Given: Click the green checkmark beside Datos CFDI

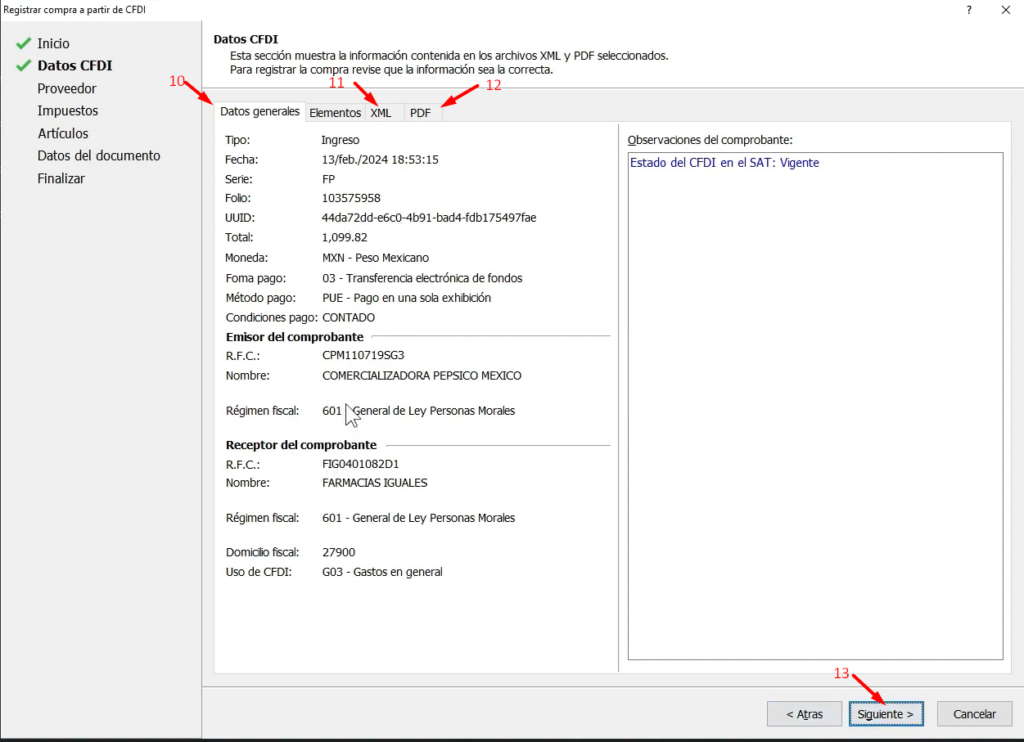Looking at the screenshot, I should [x=24, y=66].
